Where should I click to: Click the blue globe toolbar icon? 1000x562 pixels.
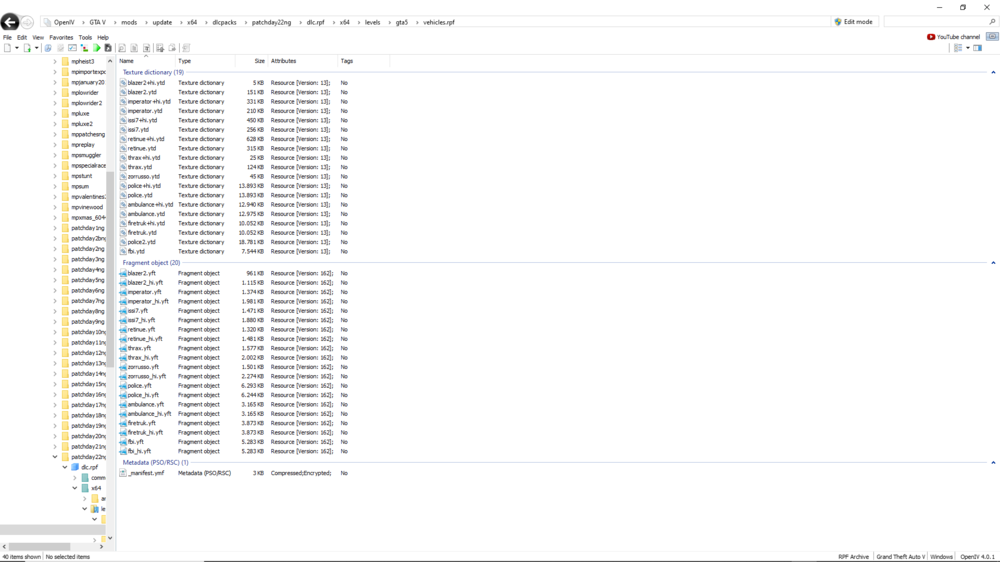coord(48,48)
